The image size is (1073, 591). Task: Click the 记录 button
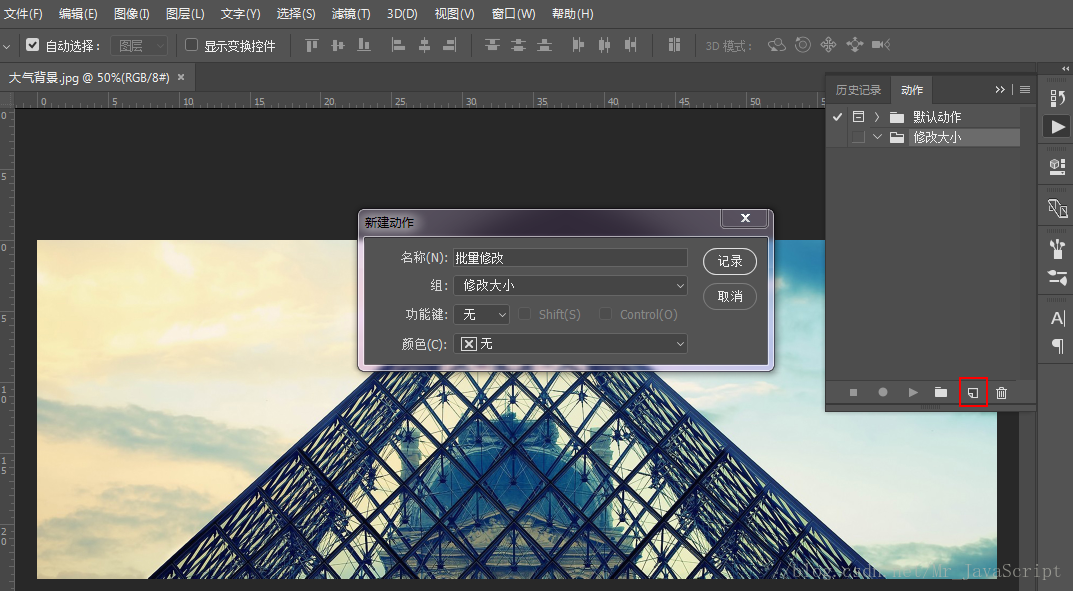729,261
